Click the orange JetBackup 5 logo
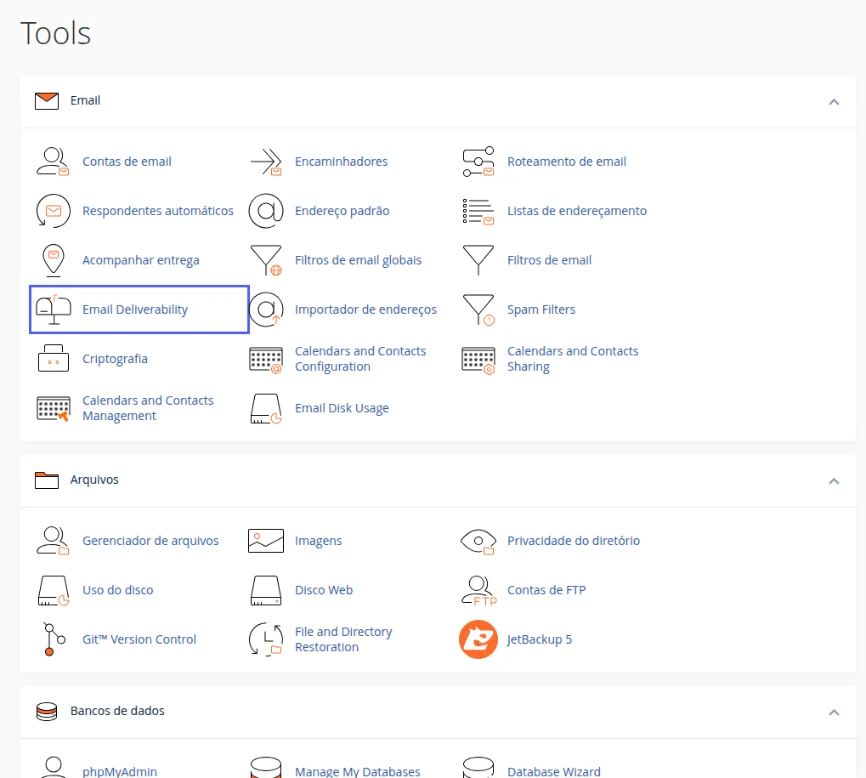Viewport: 866px width, 778px height. (x=478, y=639)
